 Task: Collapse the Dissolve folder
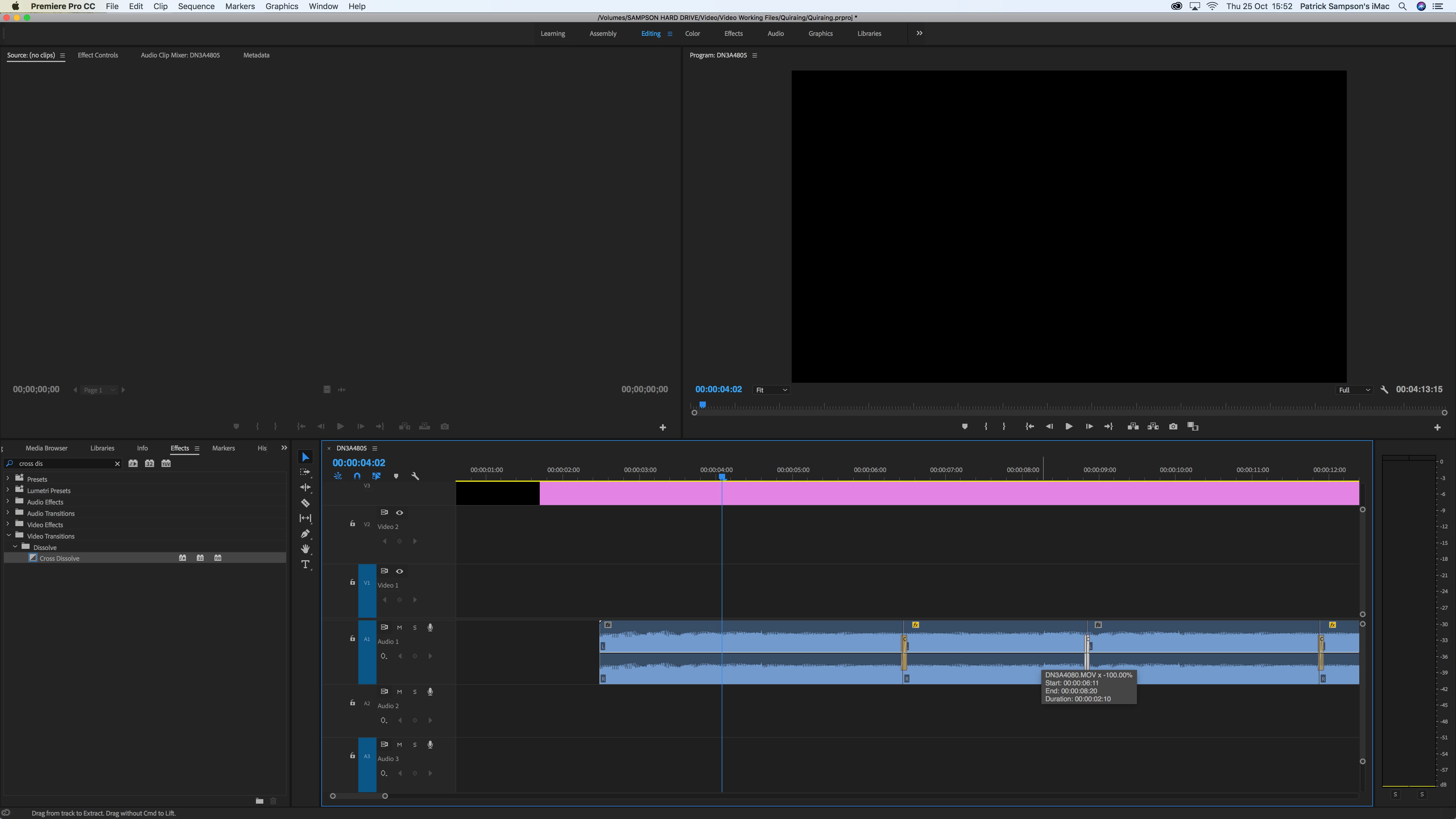tap(15, 547)
